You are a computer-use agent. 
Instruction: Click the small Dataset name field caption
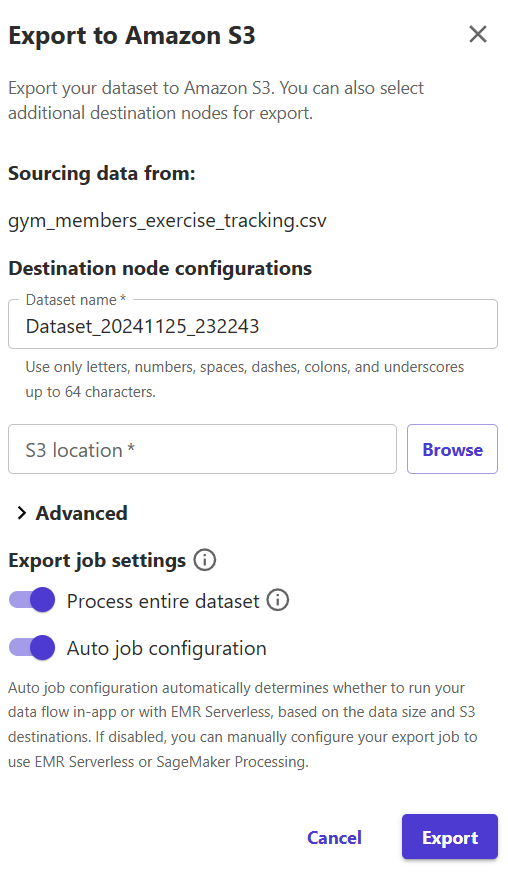(x=76, y=300)
